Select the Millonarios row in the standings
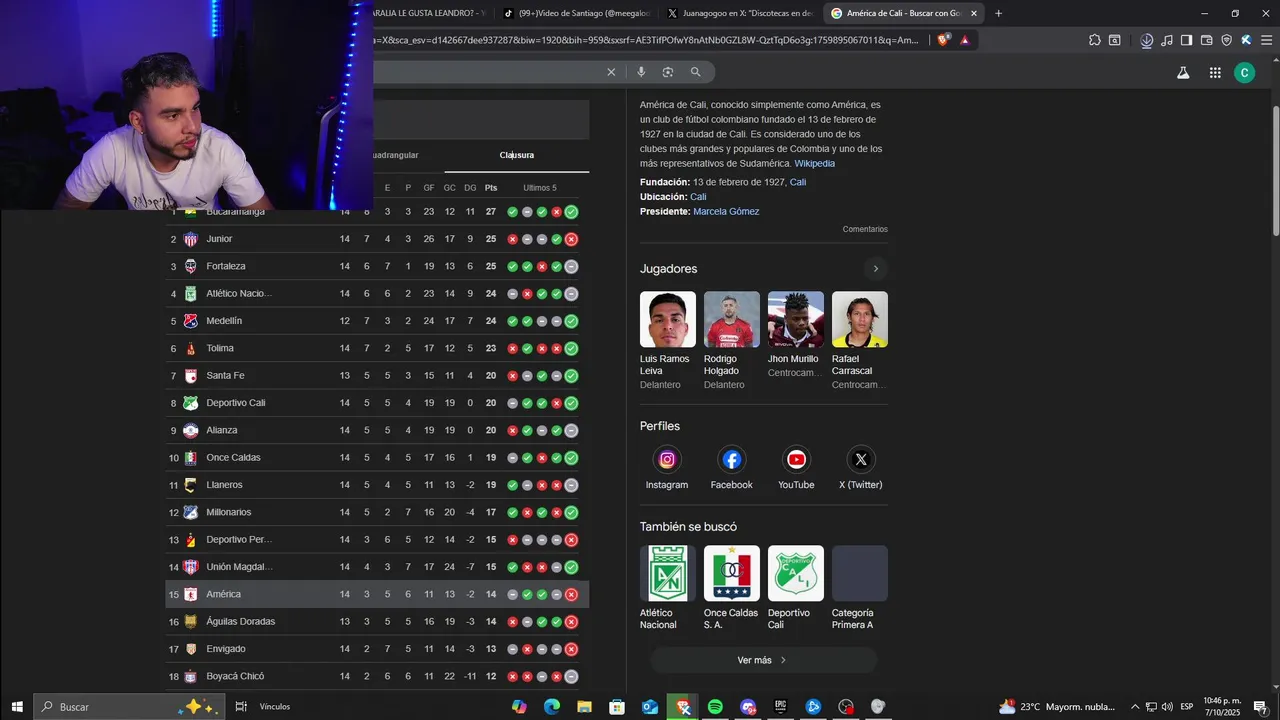This screenshot has height=720, width=1280. point(377,512)
